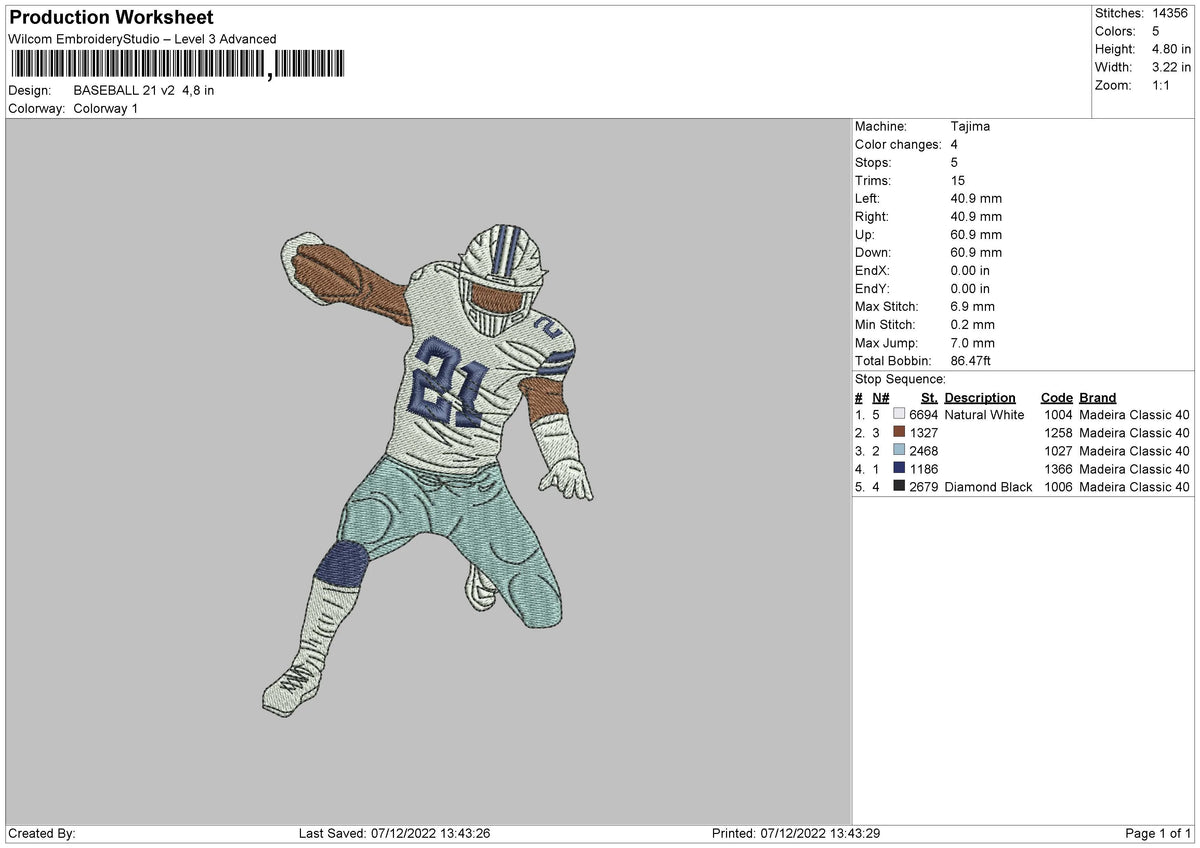Click the width value 3.22 in
This screenshot has height=848, width=1200.
coord(1169,67)
